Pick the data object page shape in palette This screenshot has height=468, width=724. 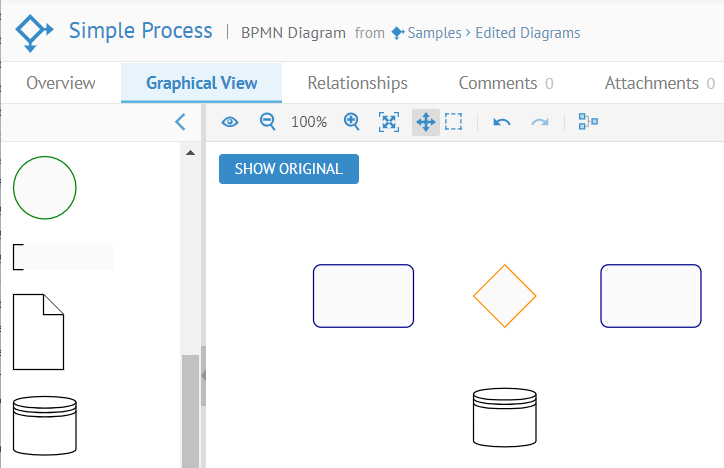[x=38, y=331]
